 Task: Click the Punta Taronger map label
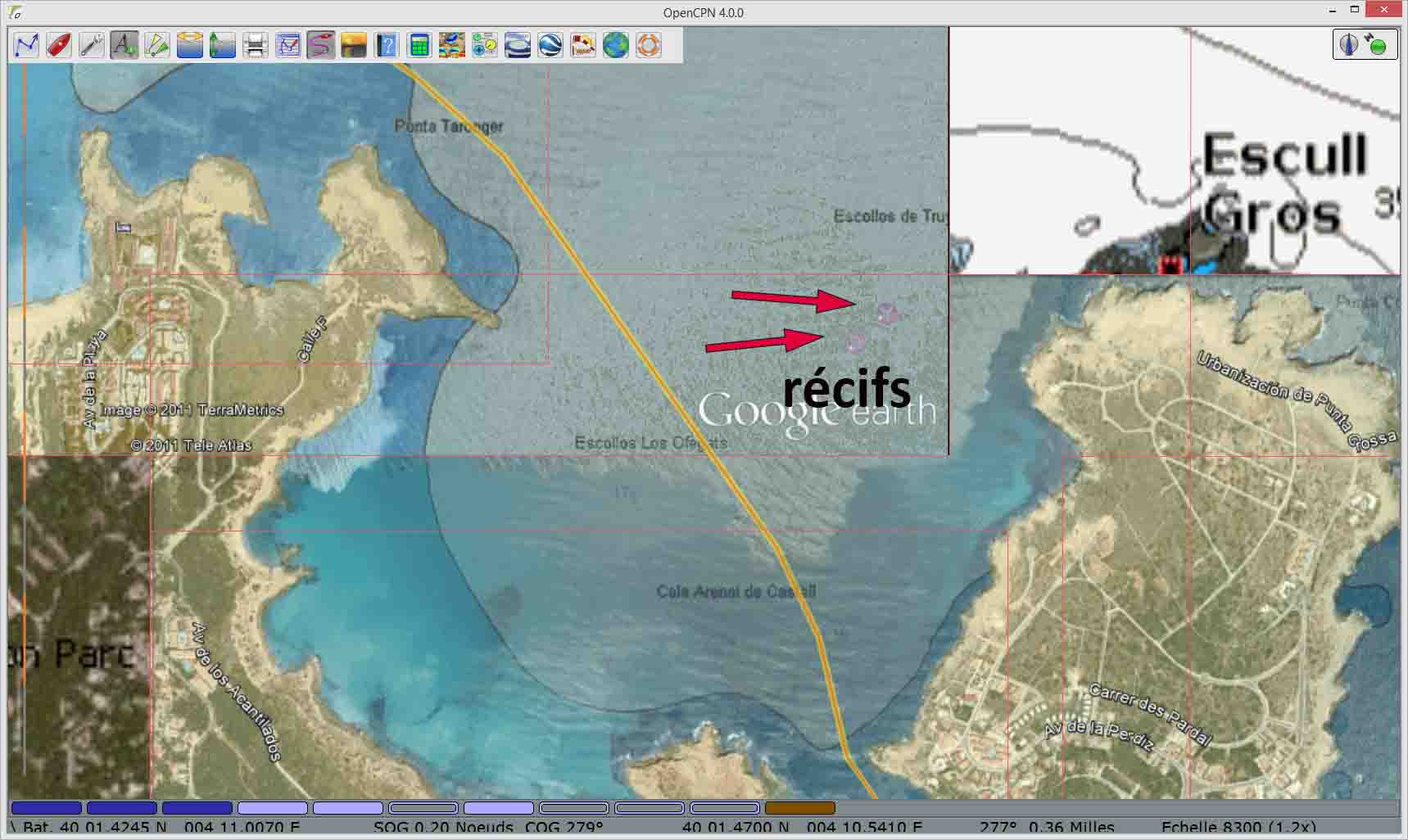click(449, 126)
